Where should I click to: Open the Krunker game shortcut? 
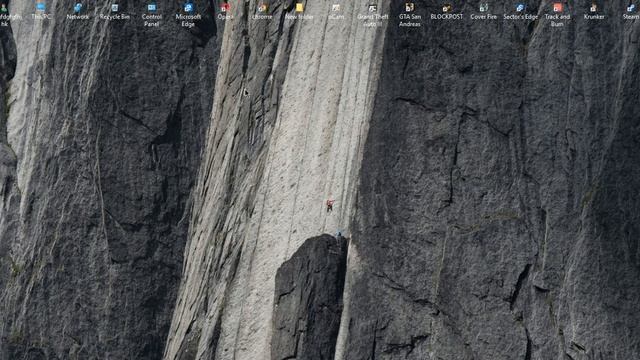click(x=594, y=11)
